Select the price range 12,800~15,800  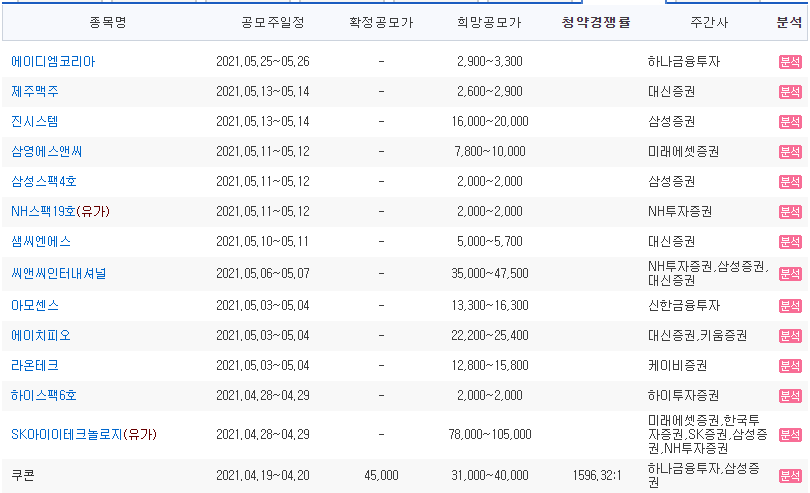[490, 365]
